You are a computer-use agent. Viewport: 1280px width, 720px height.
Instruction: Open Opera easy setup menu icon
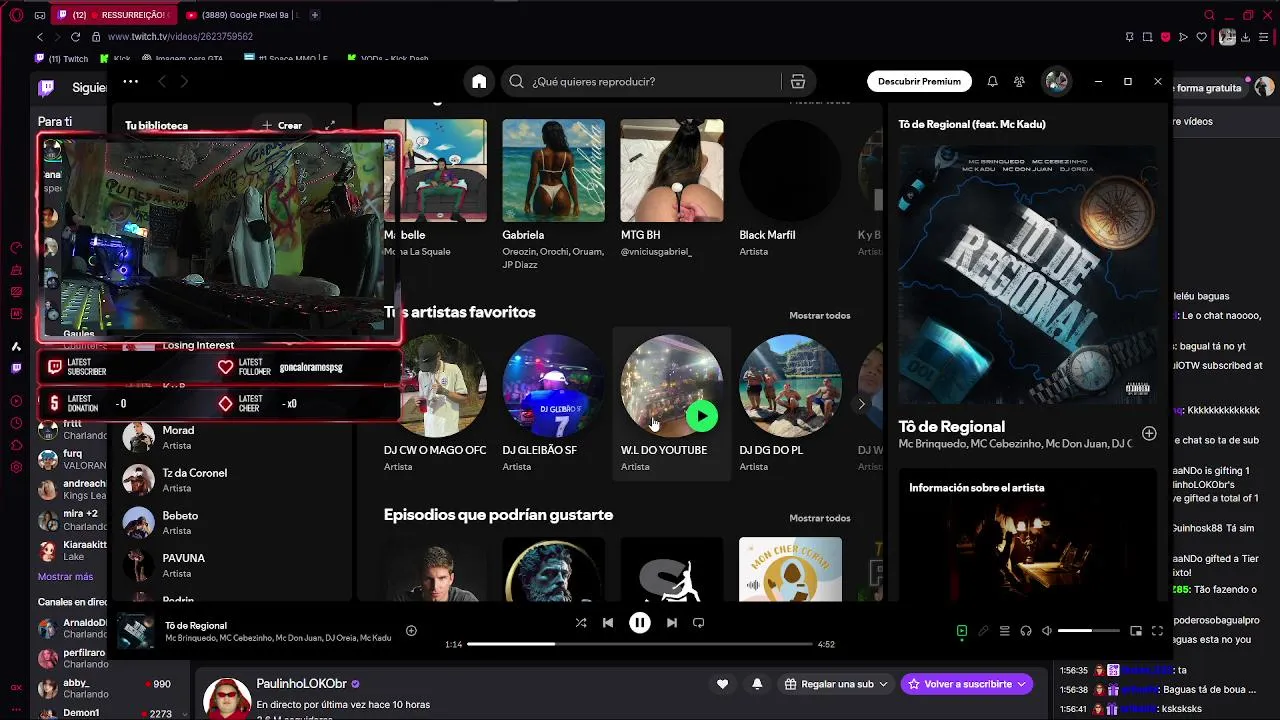(1264, 37)
